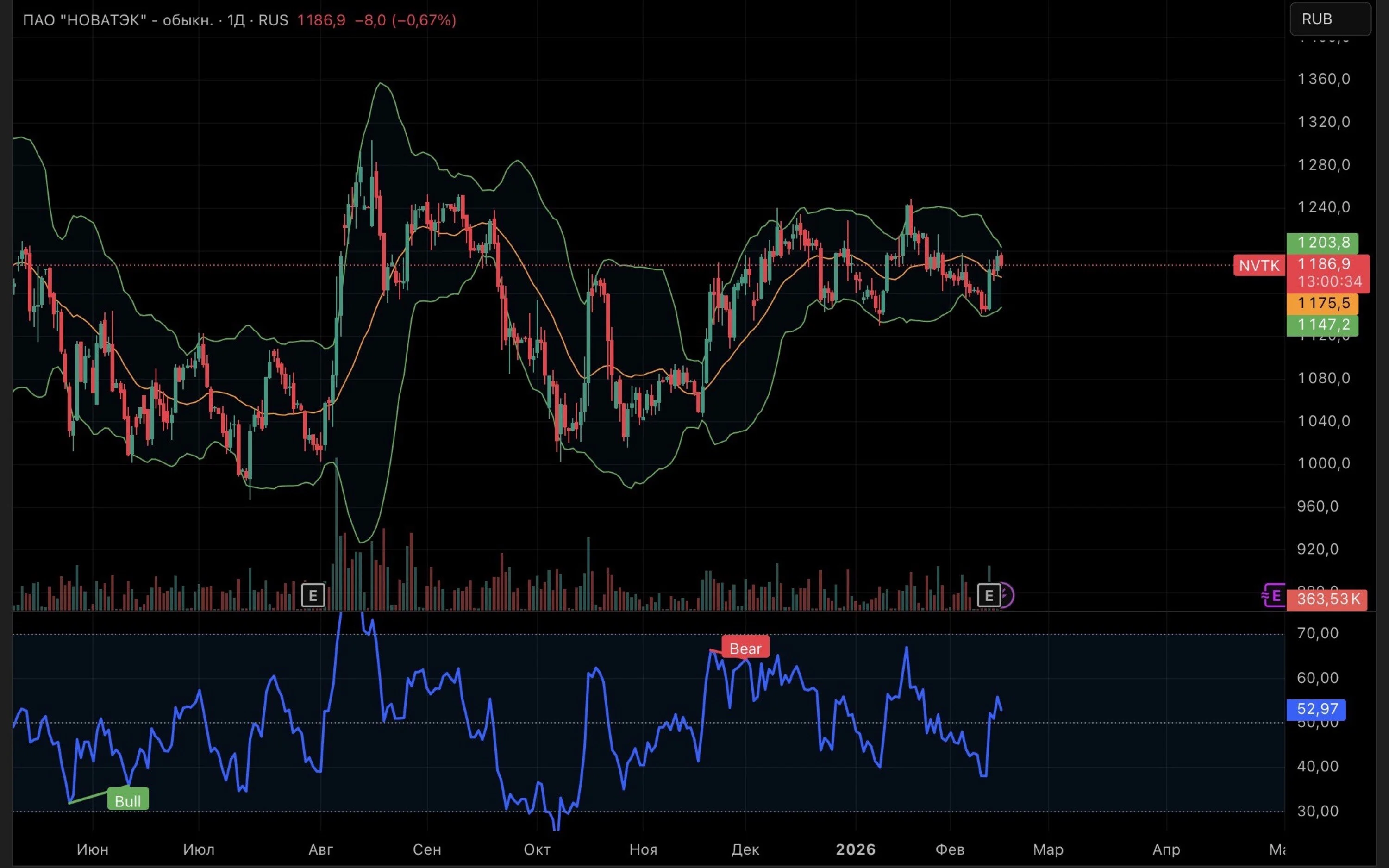Click the green 1147,2 lower band label
1389x868 pixels.
pos(1322,325)
